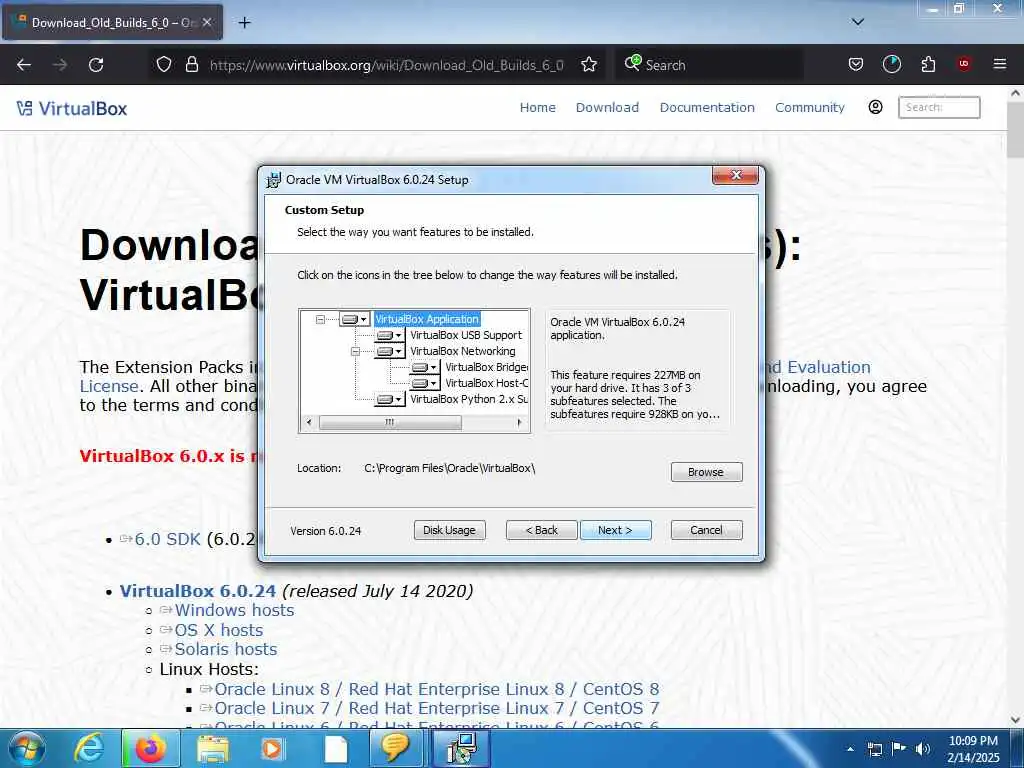Collapse the VirtualBox Application tree node
The image size is (1024, 768).
coord(320,319)
